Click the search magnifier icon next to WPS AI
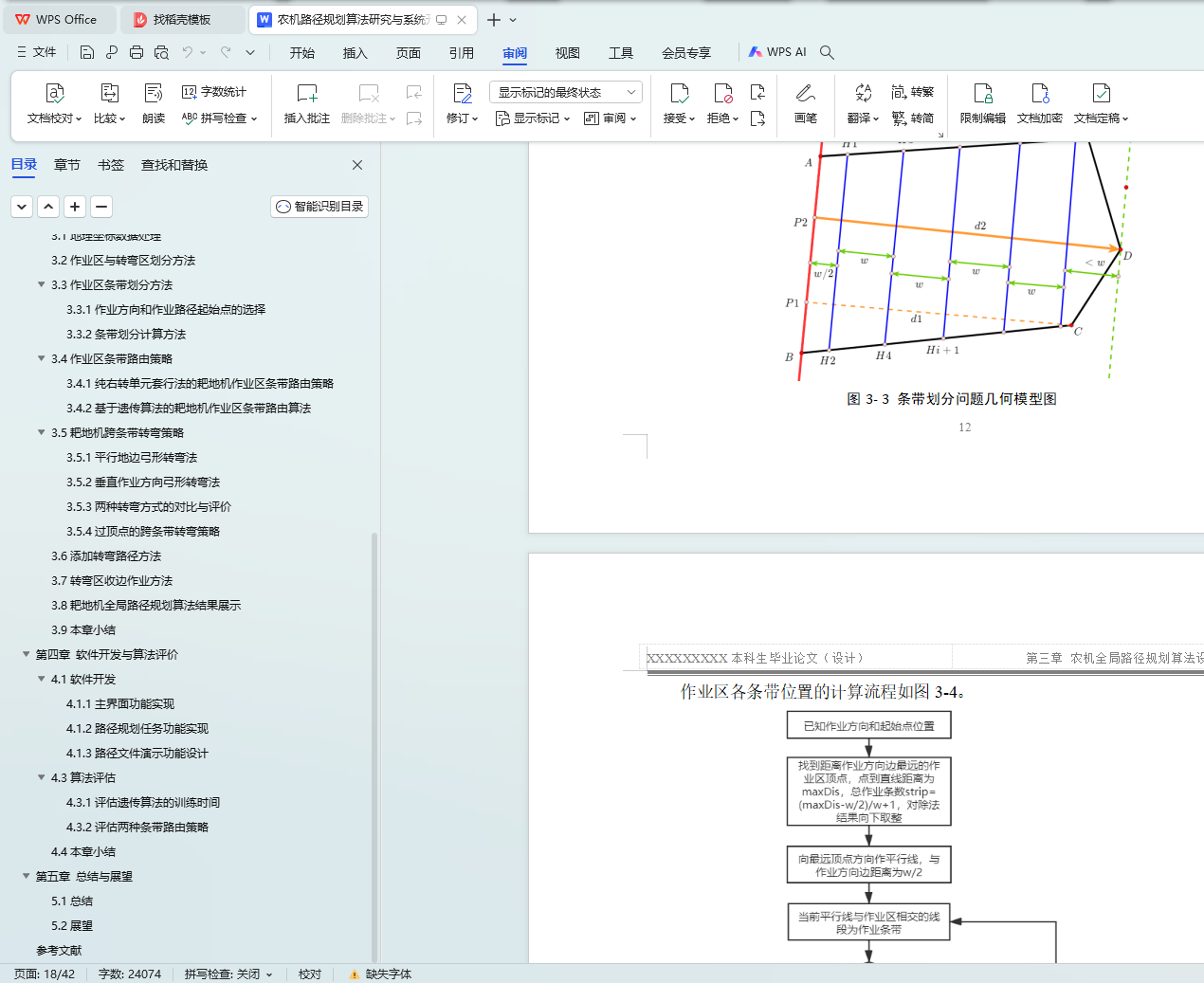This screenshot has width=1204, height=983. point(827,52)
